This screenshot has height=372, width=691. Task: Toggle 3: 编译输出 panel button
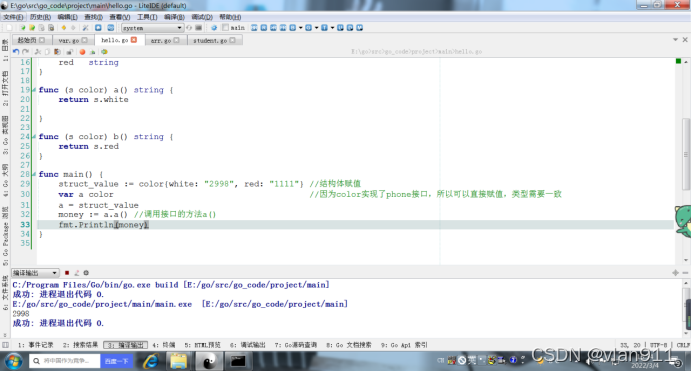(126, 345)
